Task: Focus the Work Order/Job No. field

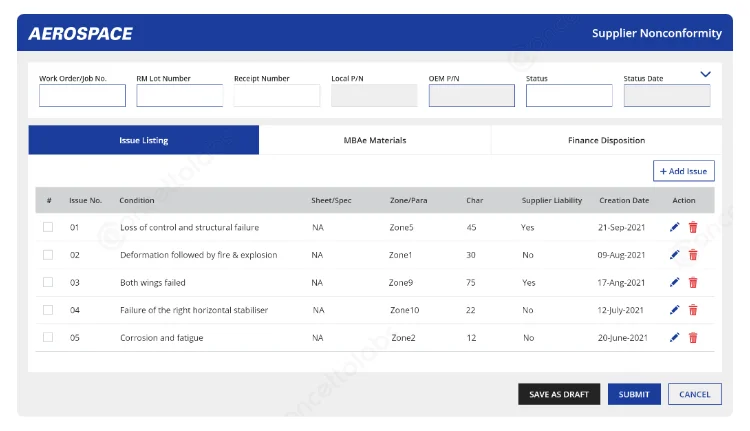Action: 82,96
